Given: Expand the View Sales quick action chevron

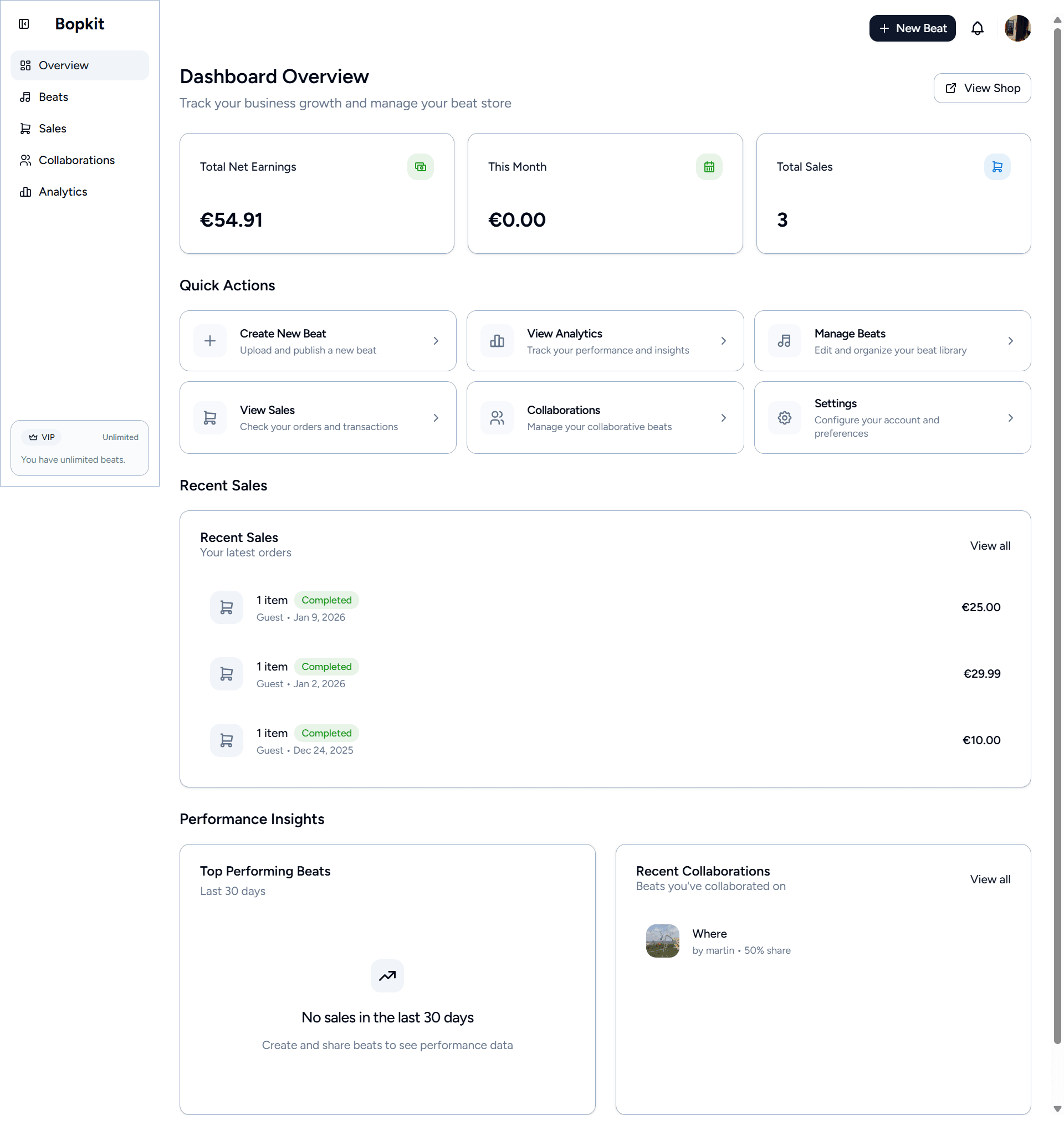Looking at the screenshot, I should [436, 417].
